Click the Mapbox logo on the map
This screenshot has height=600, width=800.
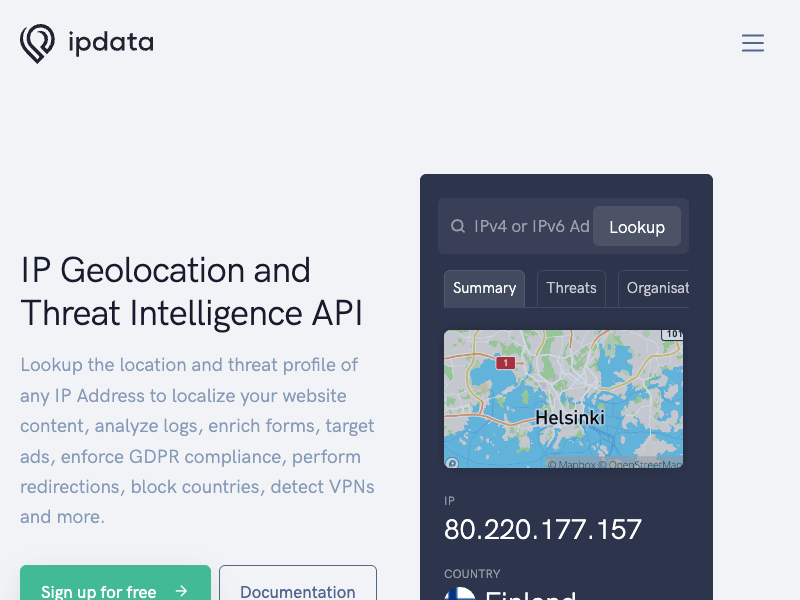click(452, 463)
